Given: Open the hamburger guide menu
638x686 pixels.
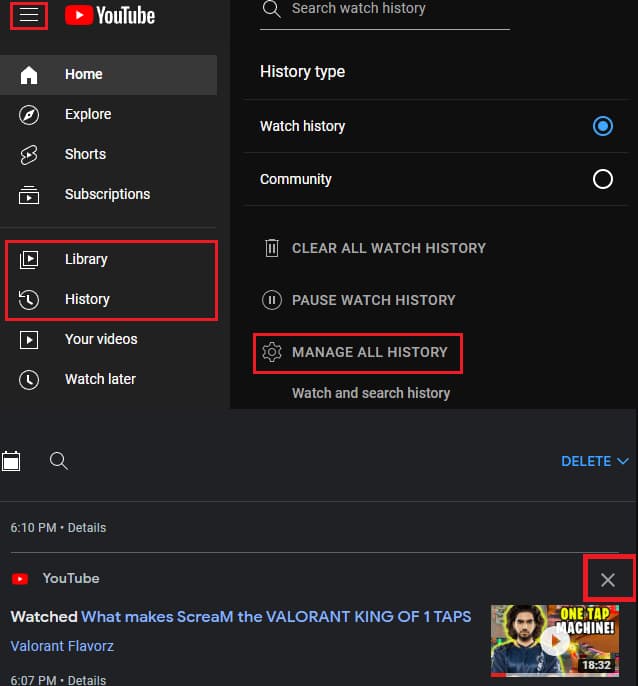Looking at the screenshot, I should (x=29, y=15).
